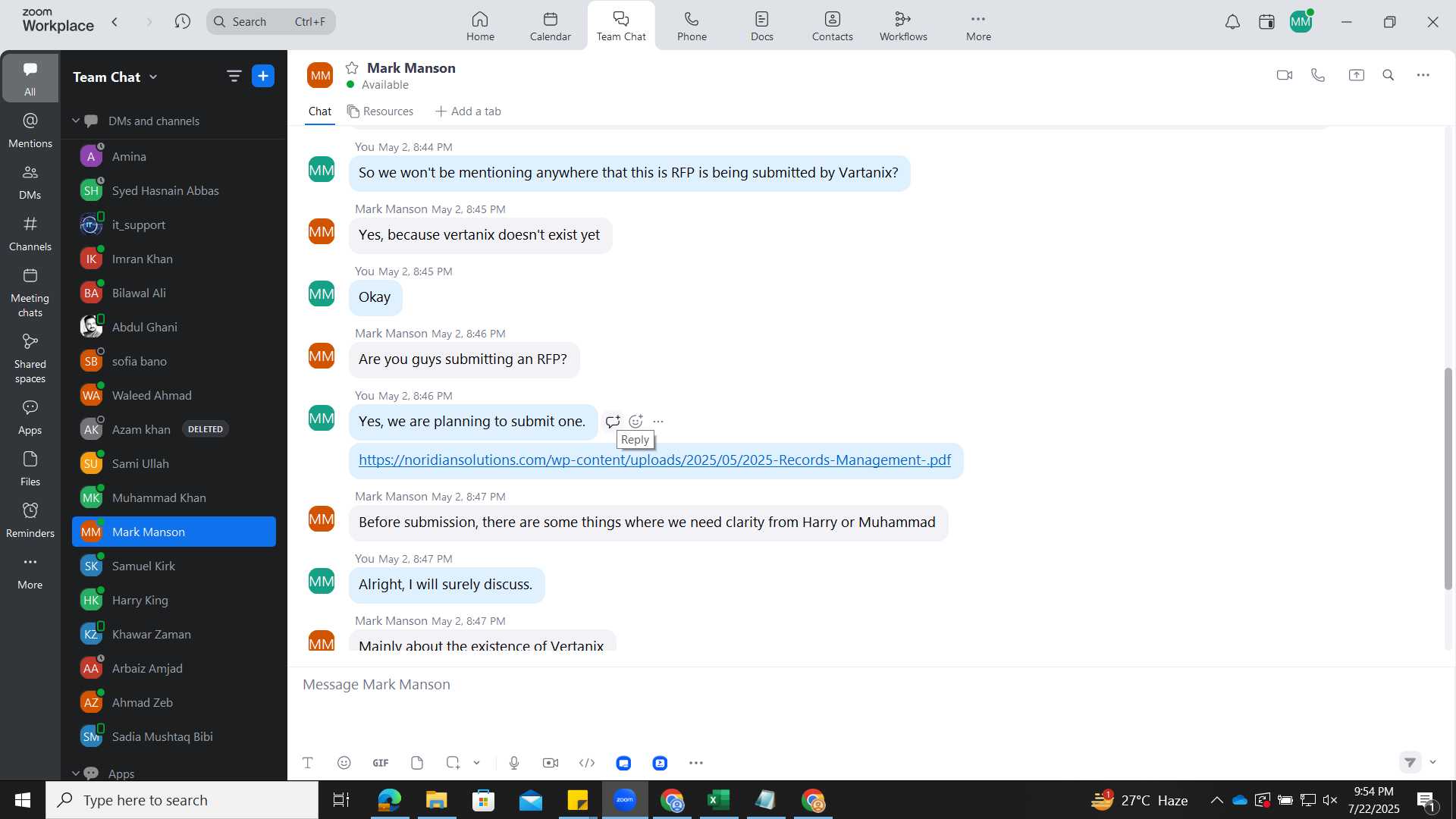Open the More menu in top navigation
The width and height of the screenshot is (1456, 819).
tap(978, 26)
